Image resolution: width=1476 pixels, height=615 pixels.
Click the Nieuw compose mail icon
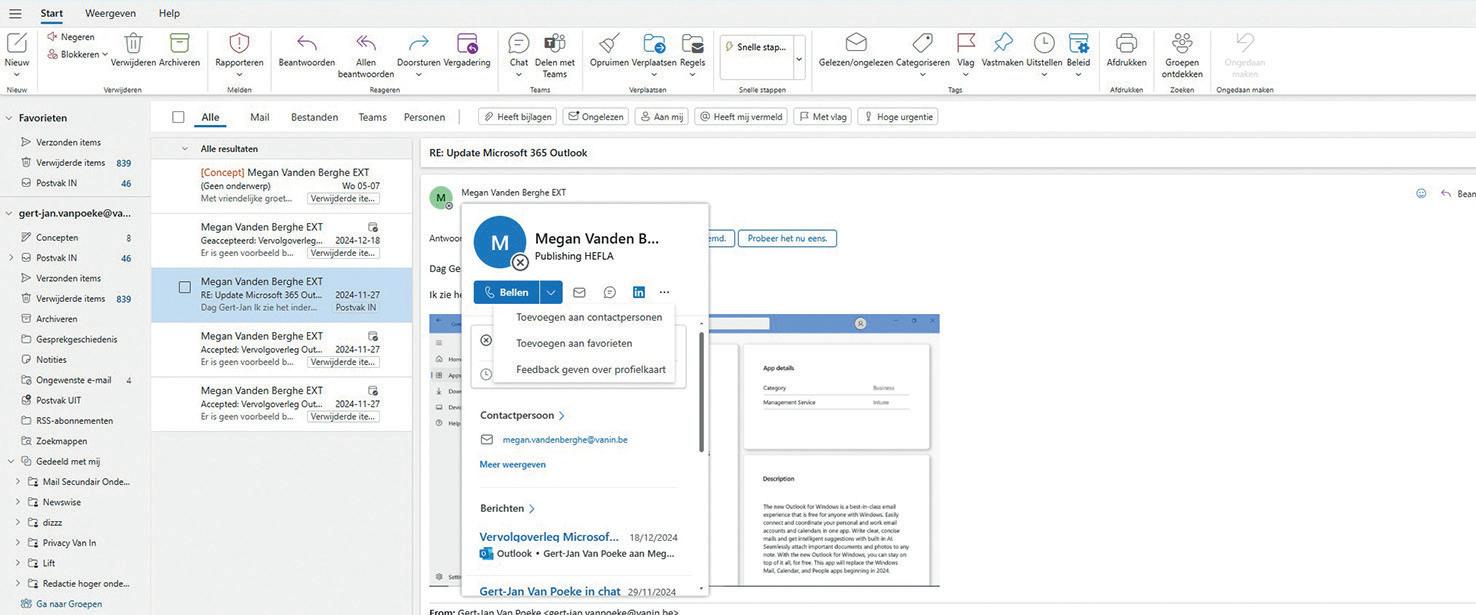(16, 43)
